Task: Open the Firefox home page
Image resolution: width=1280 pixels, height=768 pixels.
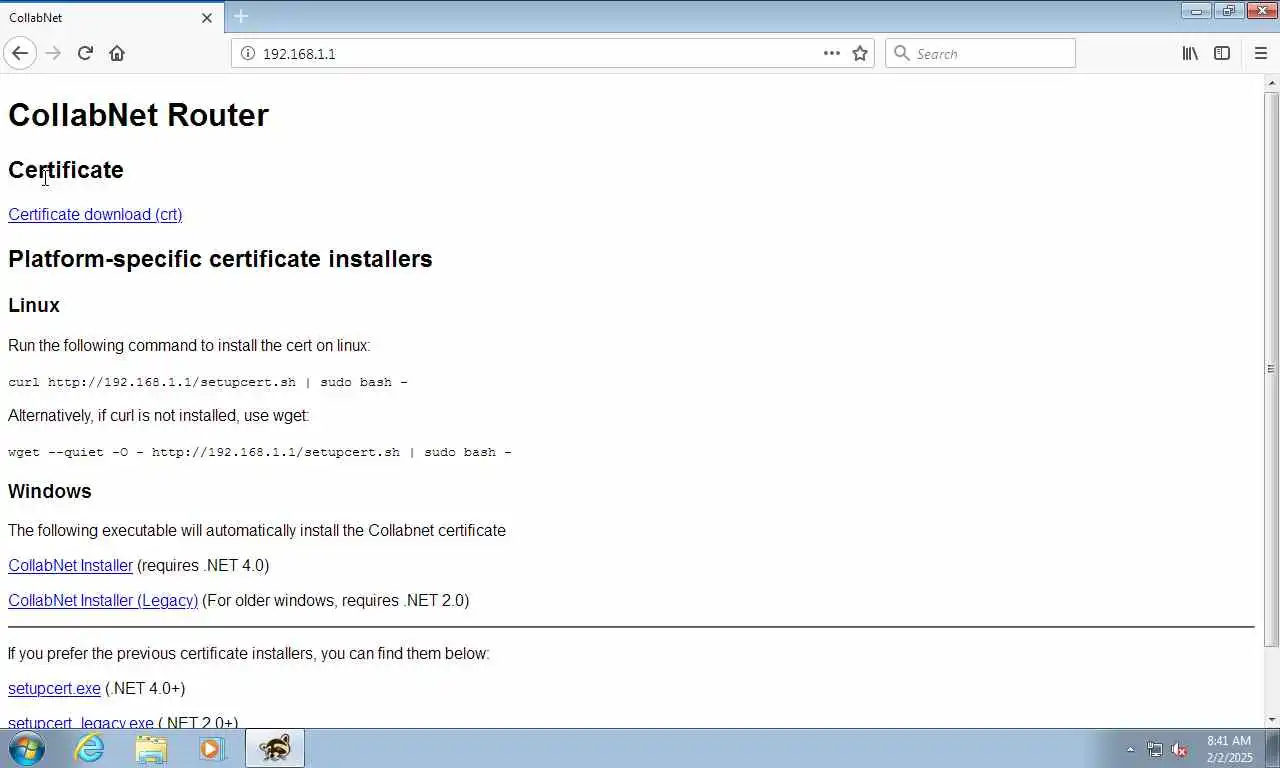Action: tap(117, 53)
